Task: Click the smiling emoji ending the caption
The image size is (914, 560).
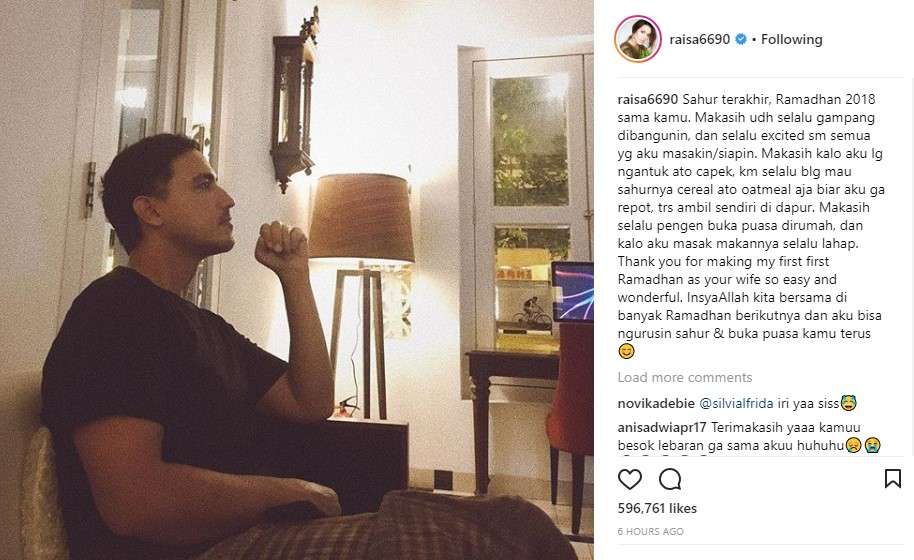Action: tap(626, 351)
